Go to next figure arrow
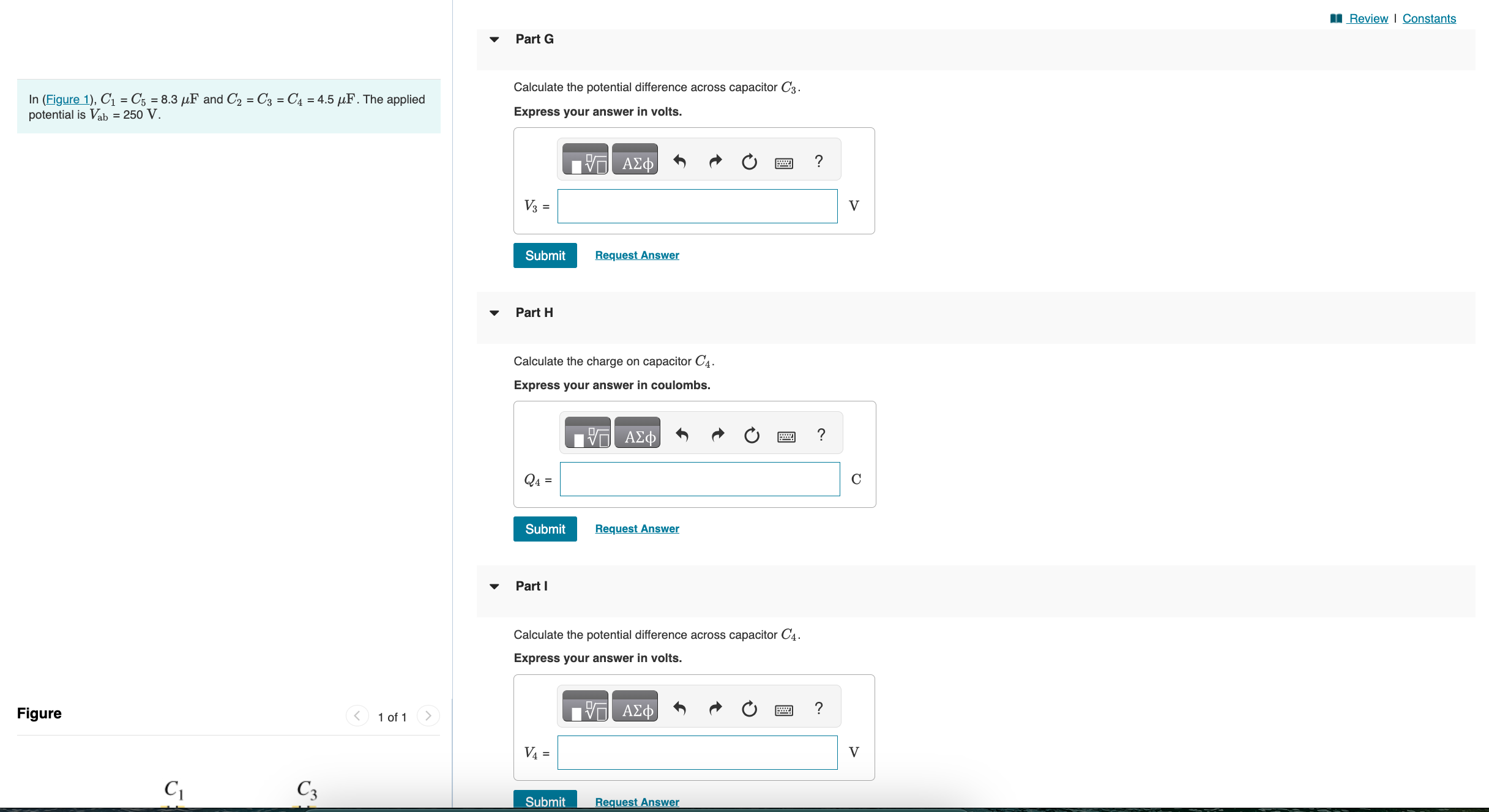This screenshot has width=1489, height=812. 428,715
